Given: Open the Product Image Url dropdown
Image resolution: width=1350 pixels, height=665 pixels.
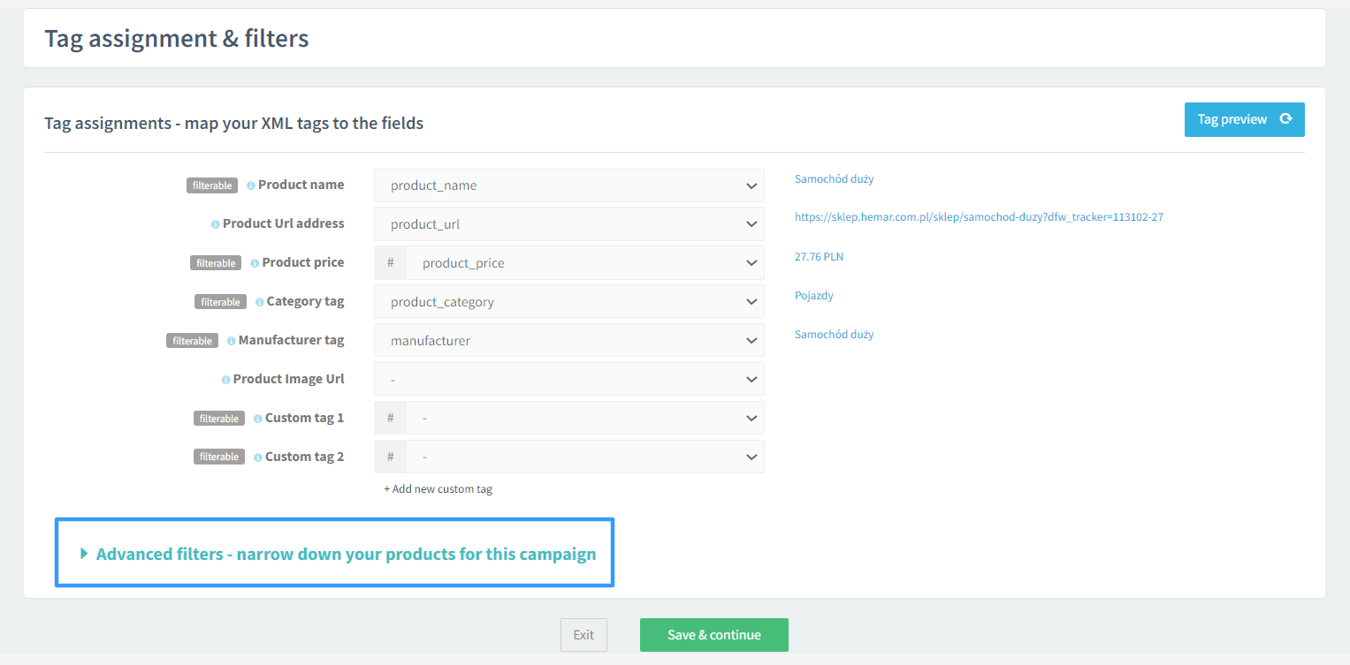Looking at the screenshot, I should click(568, 378).
